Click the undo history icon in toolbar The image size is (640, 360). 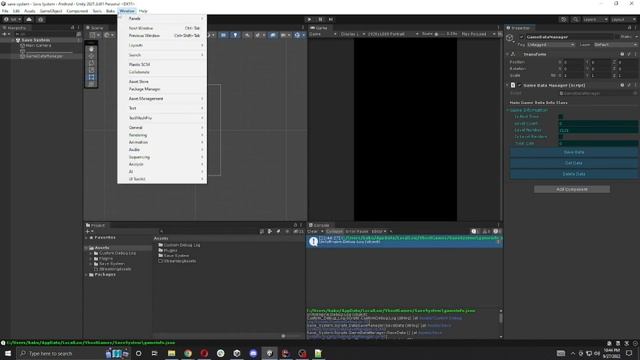pos(564,19)
